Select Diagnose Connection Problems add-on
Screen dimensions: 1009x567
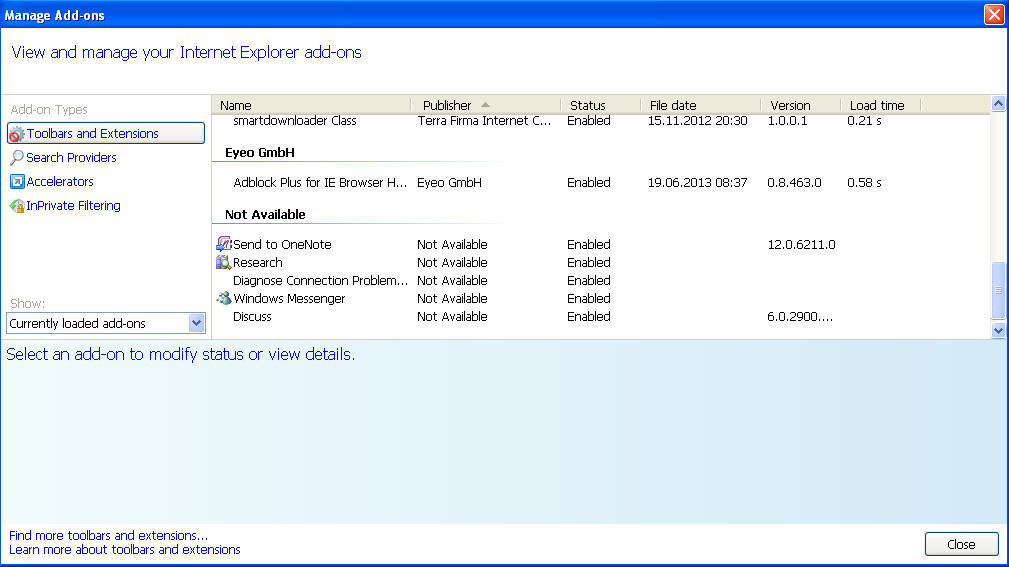tap(600, 280)
